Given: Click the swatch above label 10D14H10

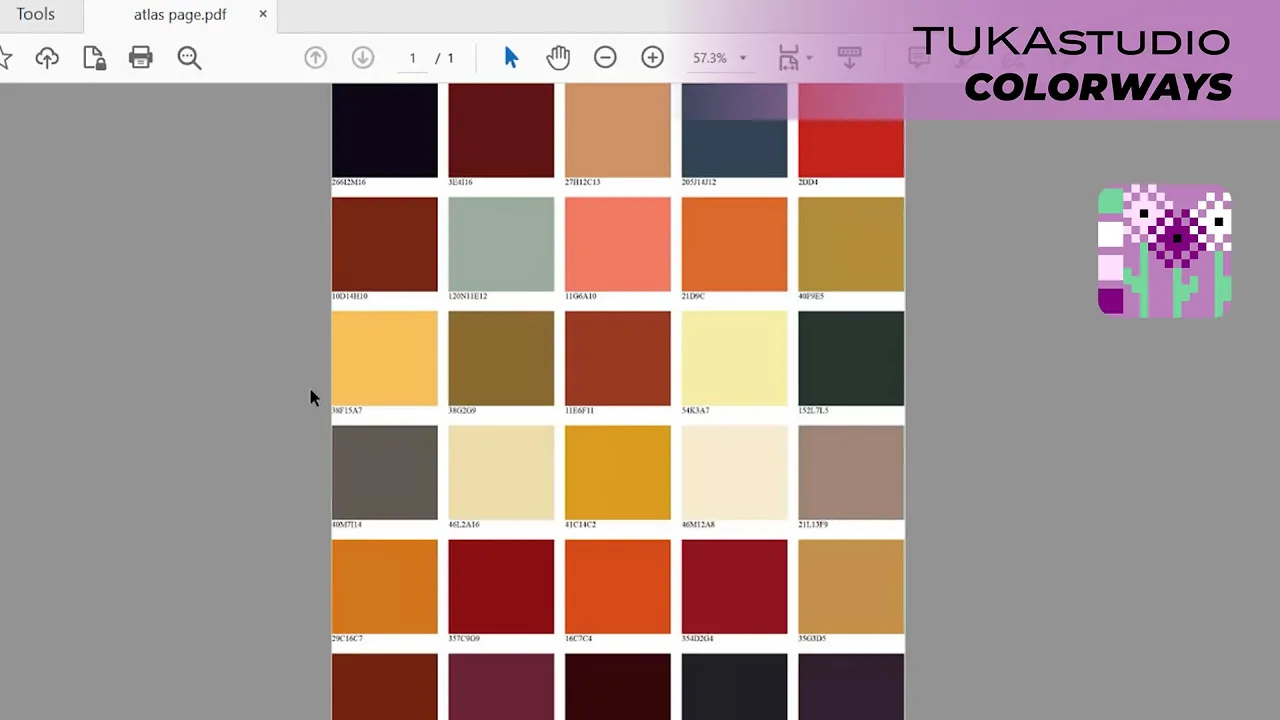Looking at the screenshot, I should [x=385, y=244].
